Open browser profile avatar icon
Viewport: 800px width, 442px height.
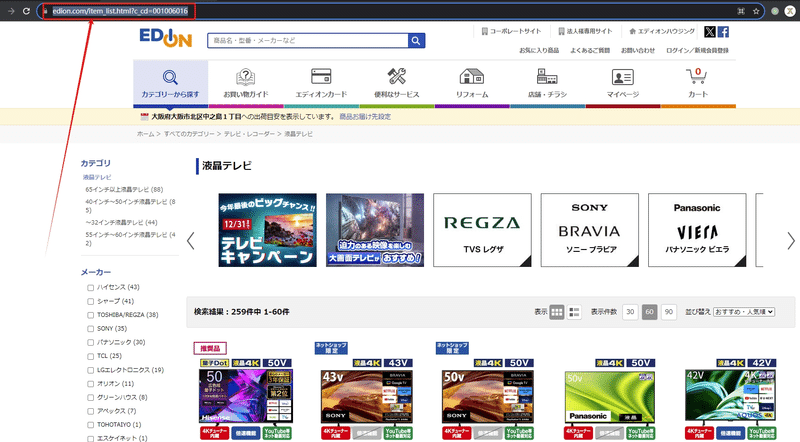tap(790, 11)
